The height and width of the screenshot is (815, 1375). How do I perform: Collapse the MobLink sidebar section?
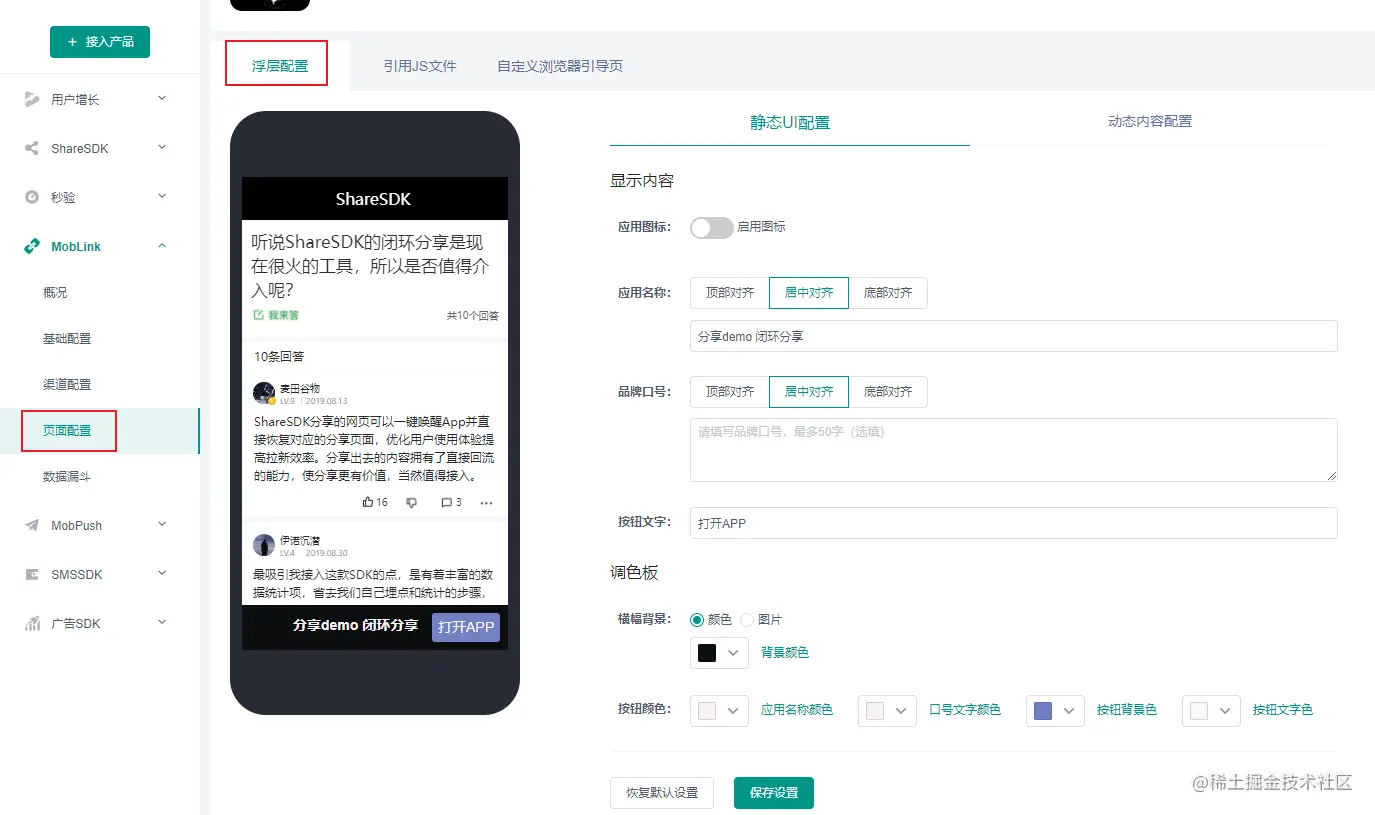162,246
